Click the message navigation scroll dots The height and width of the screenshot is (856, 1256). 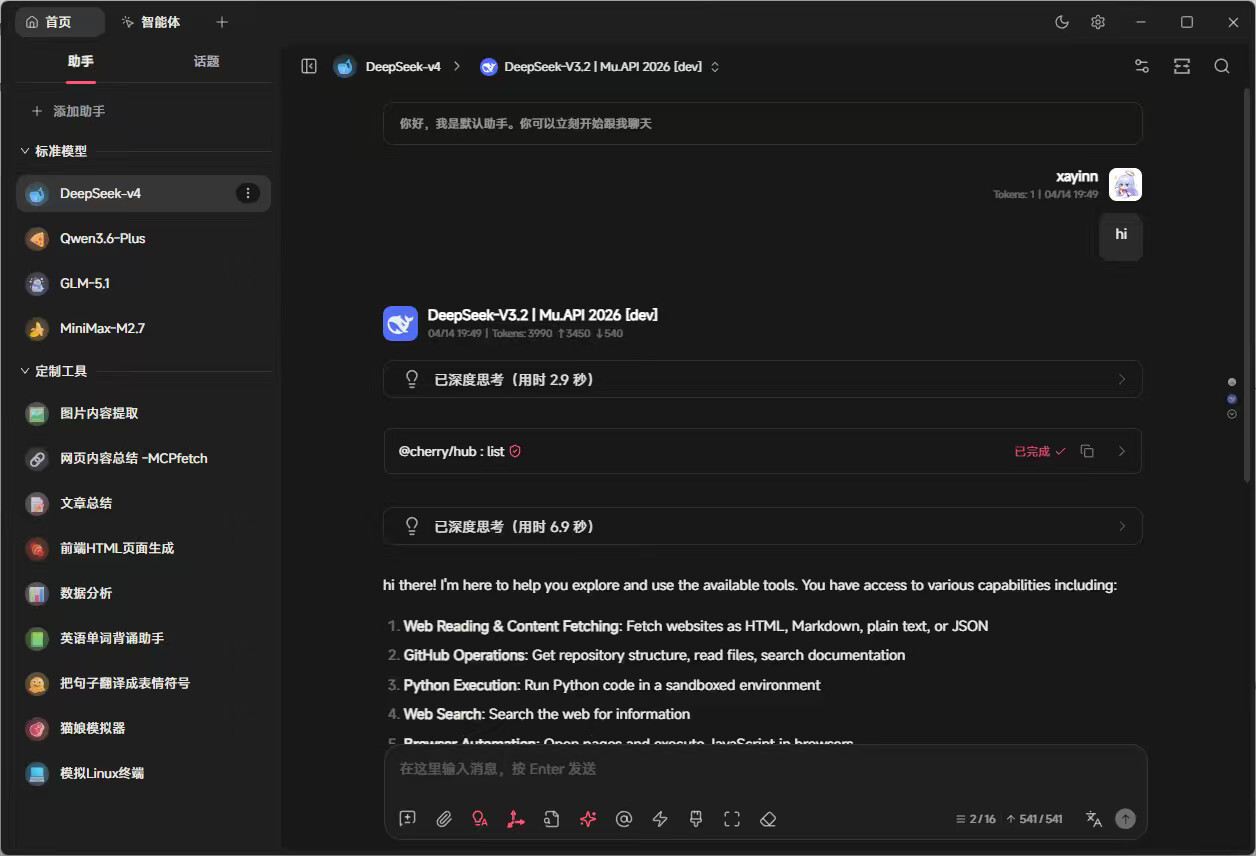(x=1232, y=398)
